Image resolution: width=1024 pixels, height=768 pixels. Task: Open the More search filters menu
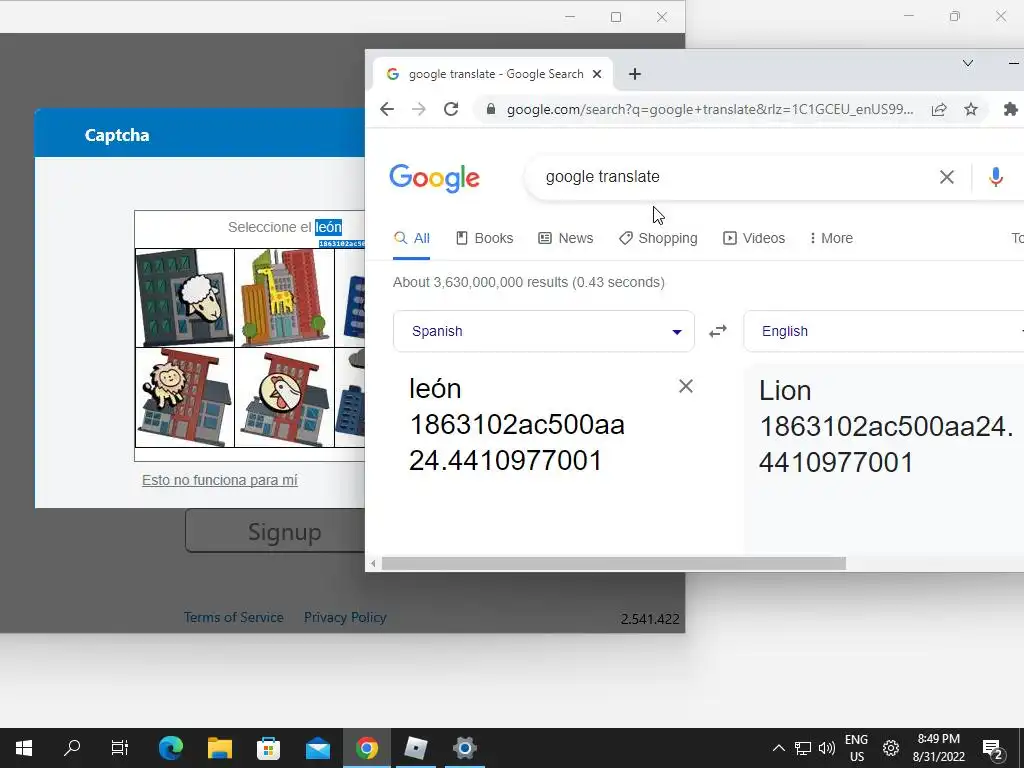point(831,238)
